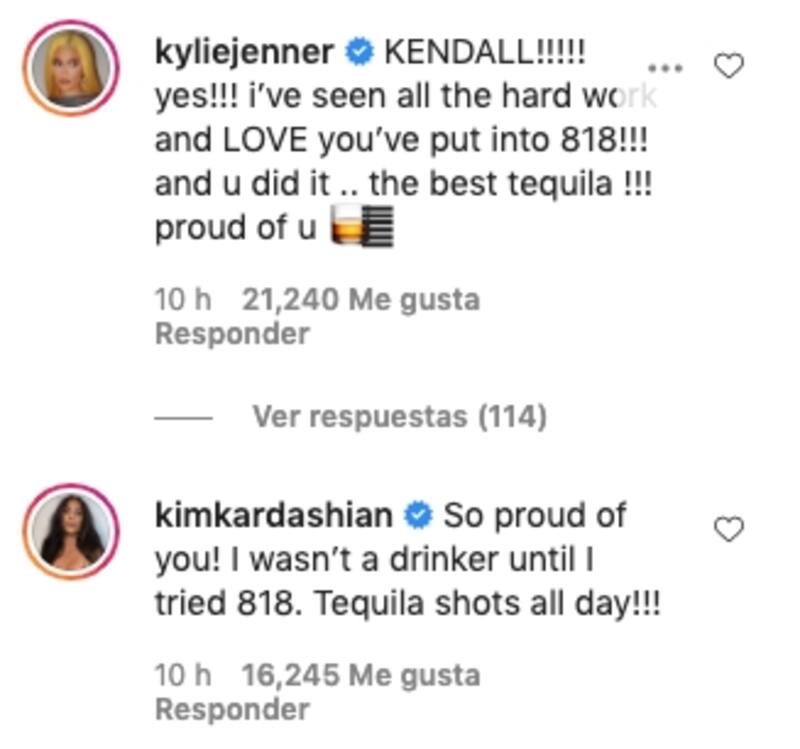
Task: Like kyliejenner's comment with the heart
Action: pyautogui.click(x=729, y=67)
